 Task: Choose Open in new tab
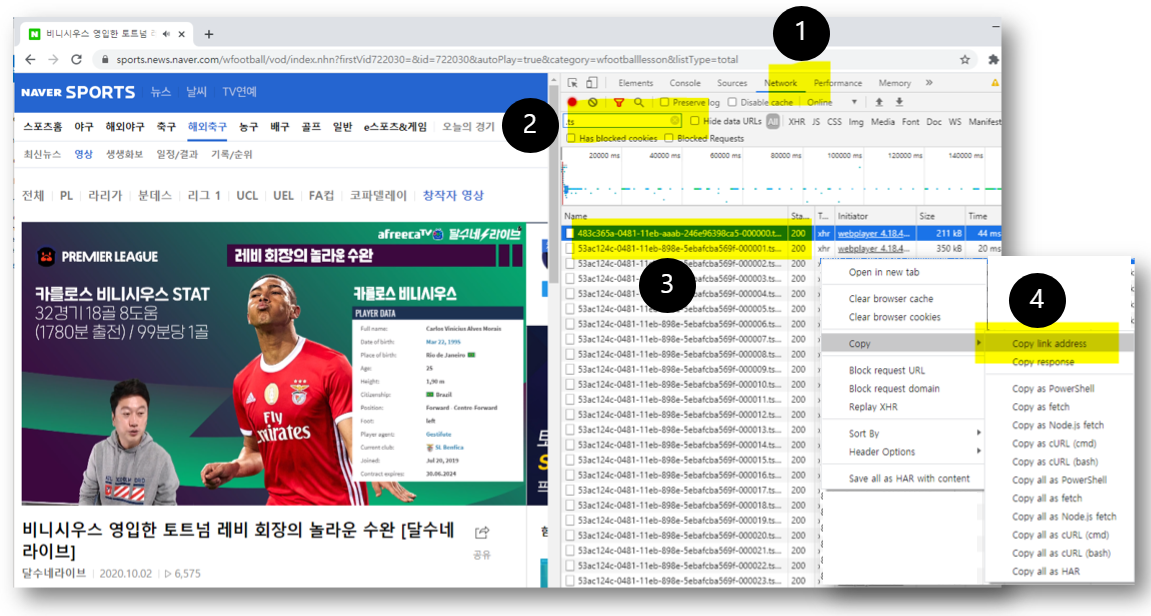click(884, 272)
